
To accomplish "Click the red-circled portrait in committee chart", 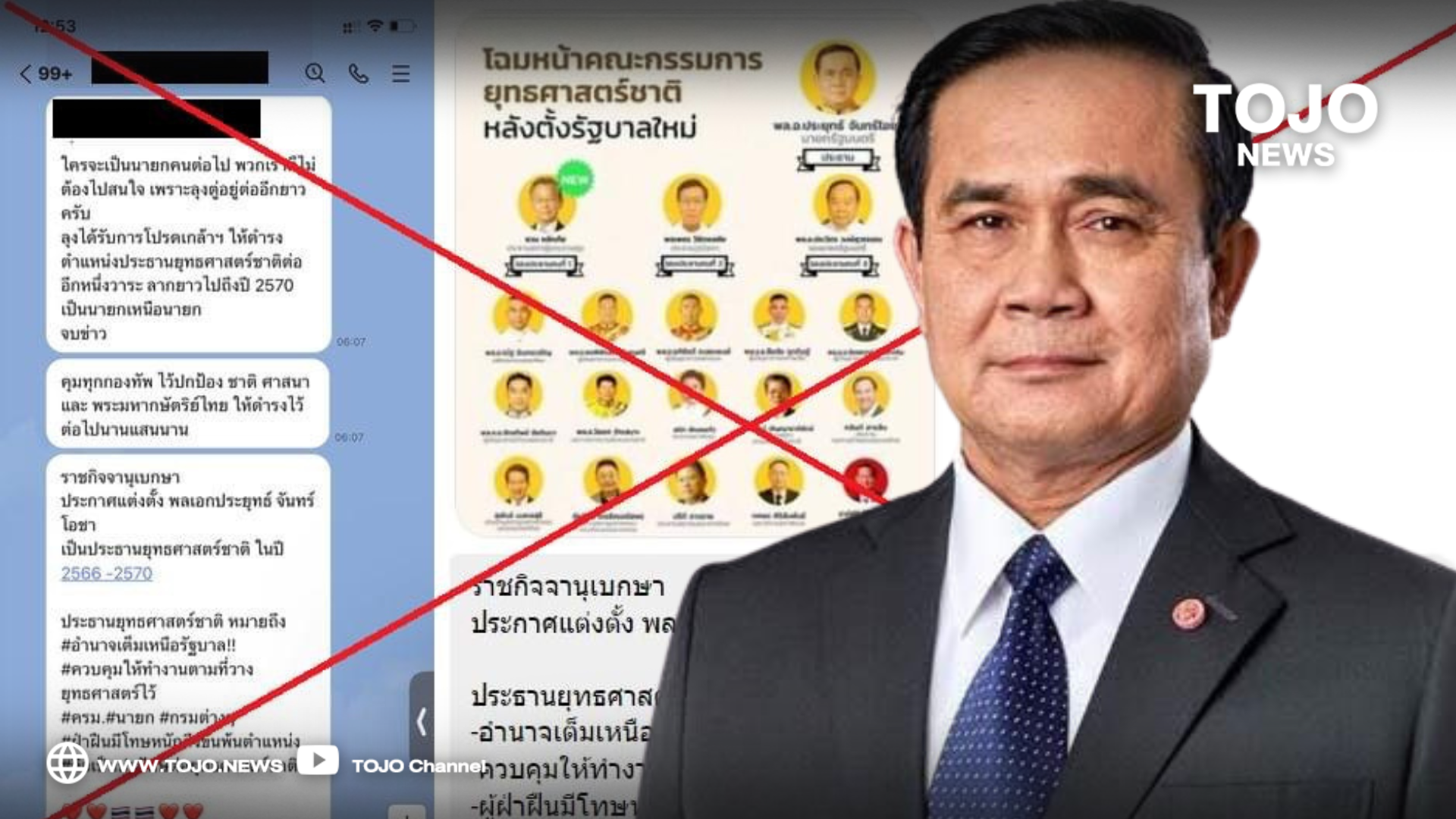I will [865, 481].
